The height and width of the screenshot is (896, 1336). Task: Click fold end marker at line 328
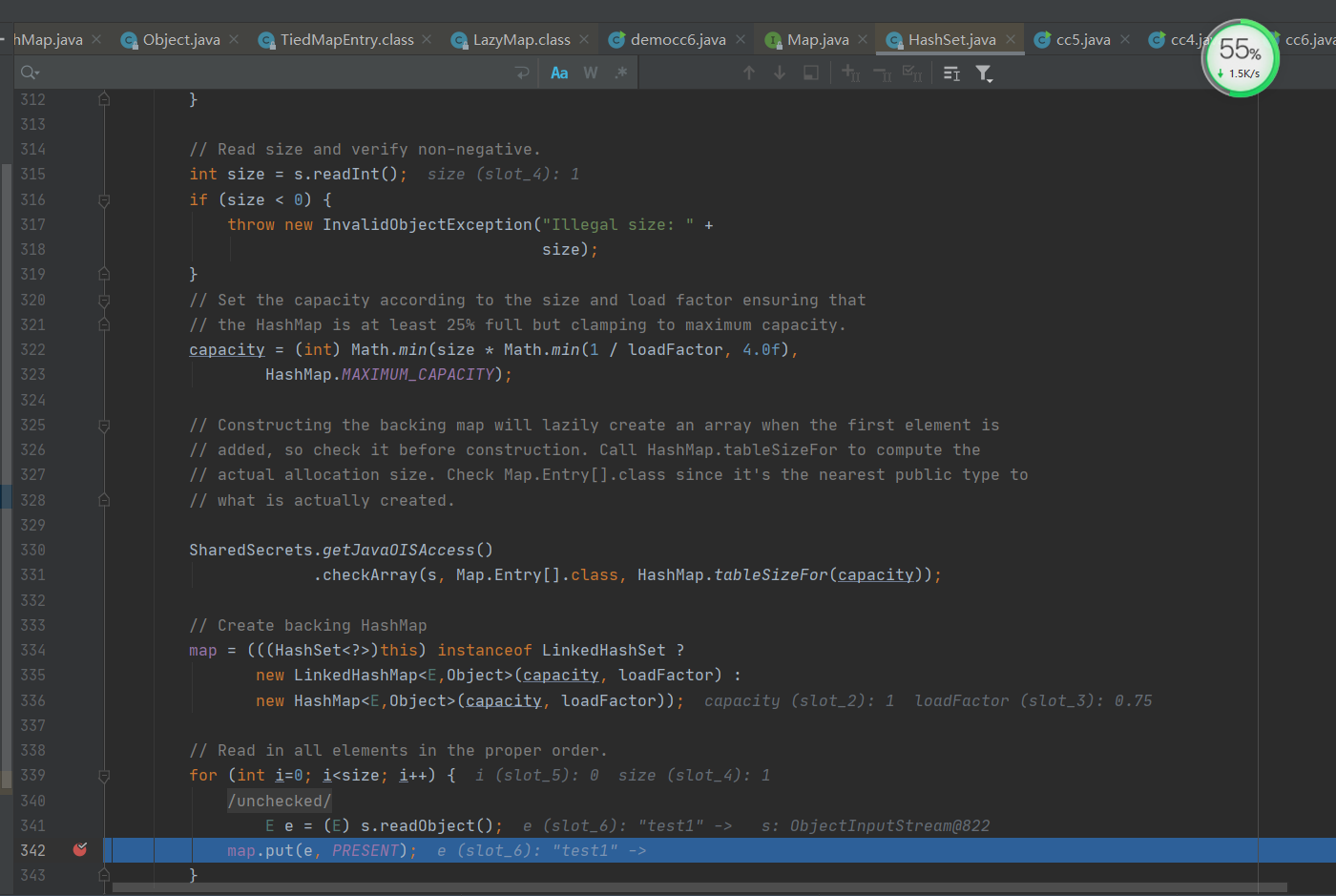click(104, 500)
